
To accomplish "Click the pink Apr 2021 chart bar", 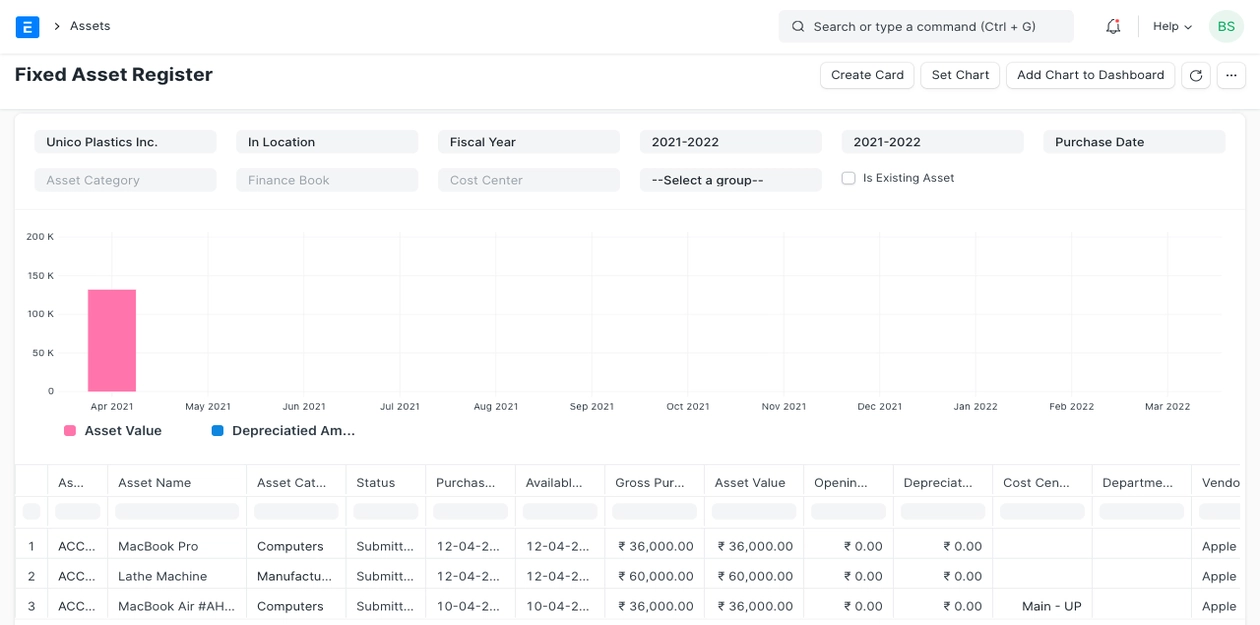I will [x=112, y=340].
